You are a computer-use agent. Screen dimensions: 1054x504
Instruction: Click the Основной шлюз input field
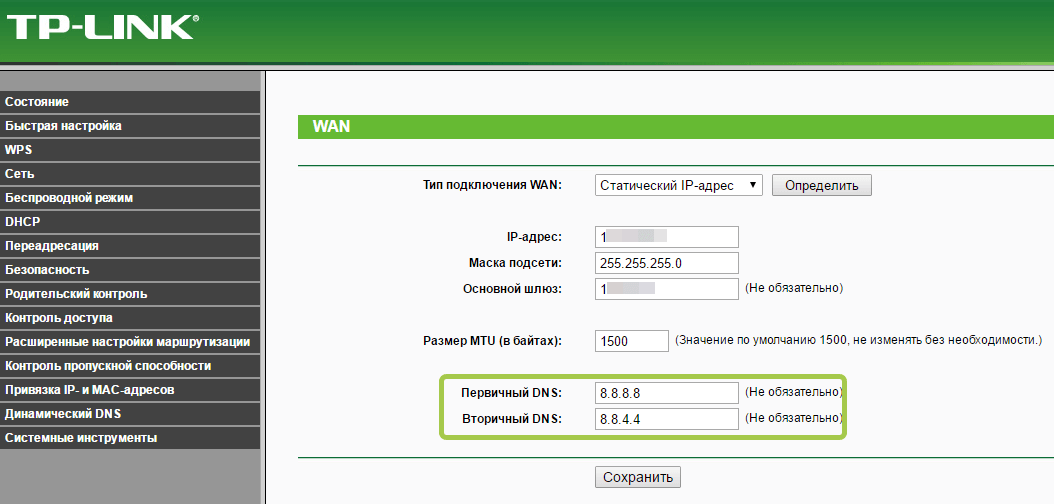(x=666, y=289)
